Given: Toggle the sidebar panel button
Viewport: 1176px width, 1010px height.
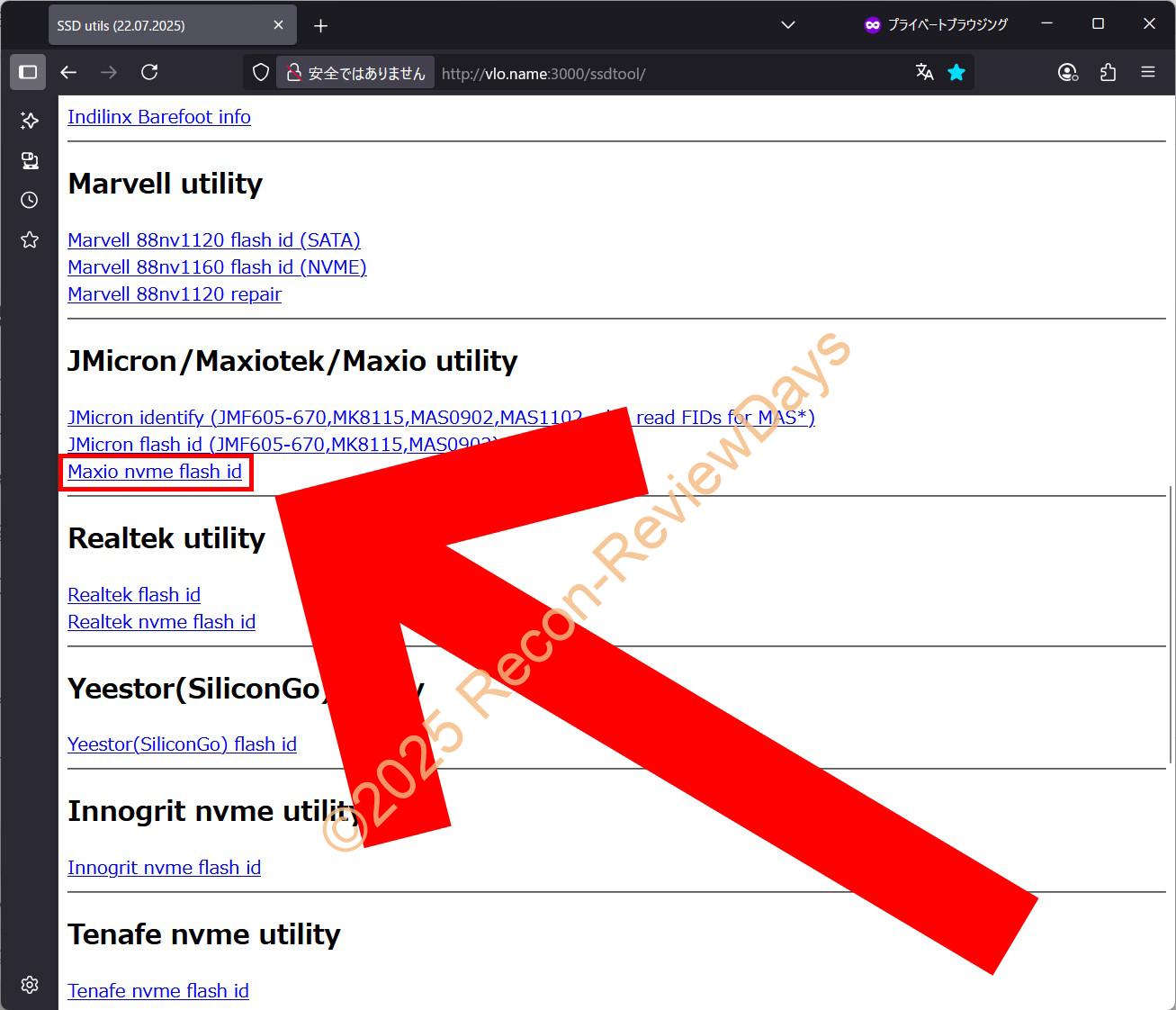Looking at the screenshot, I should pos(28,72).
